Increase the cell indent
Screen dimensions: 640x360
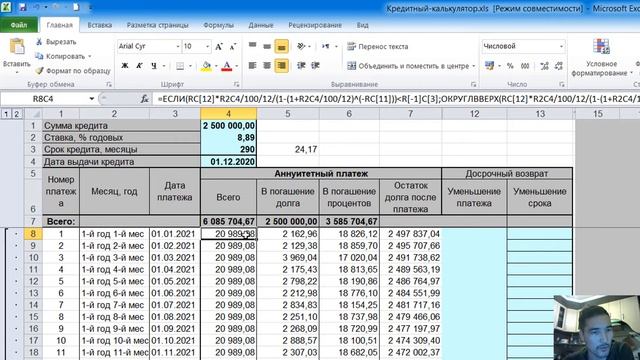tap(316, 65)
